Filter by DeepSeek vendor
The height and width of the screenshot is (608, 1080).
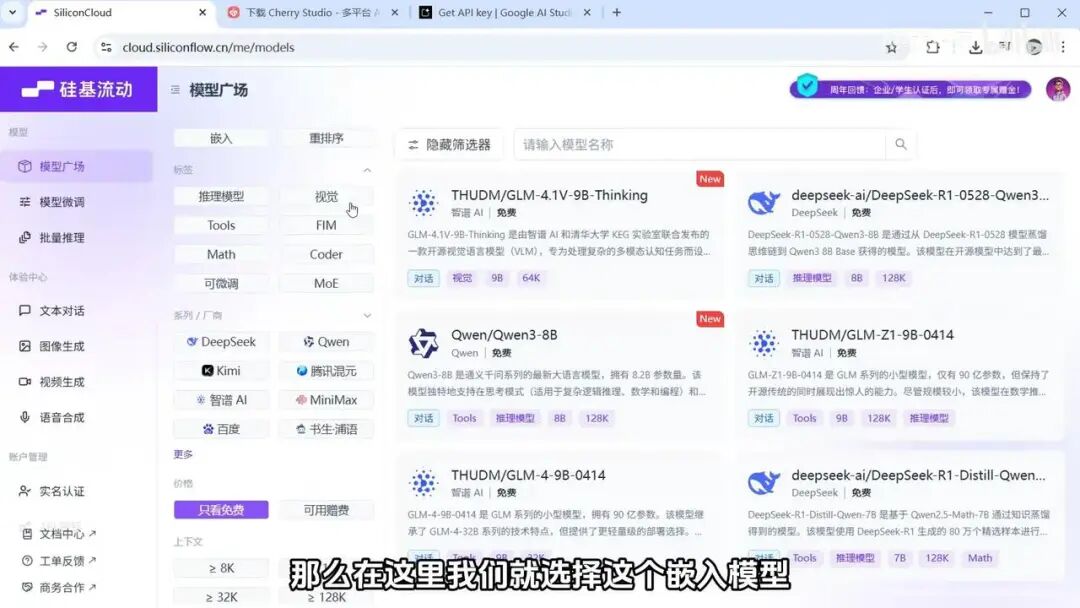(221, 342)
